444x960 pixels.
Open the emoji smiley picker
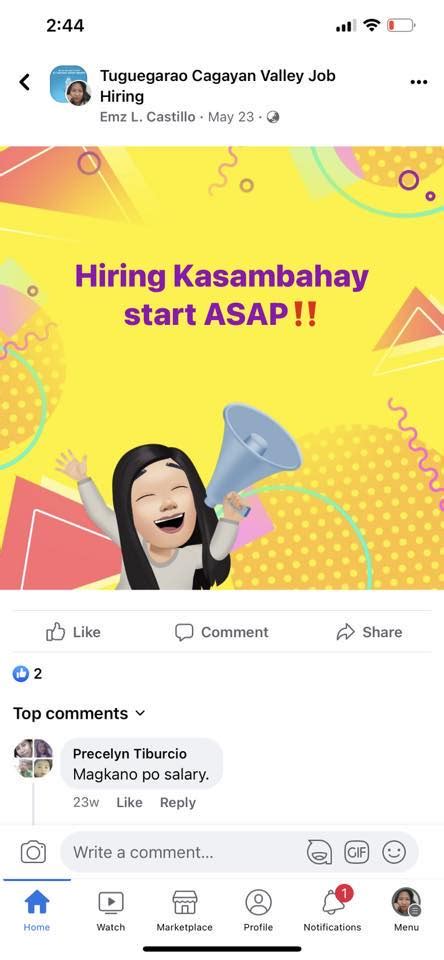pos(394,852)
